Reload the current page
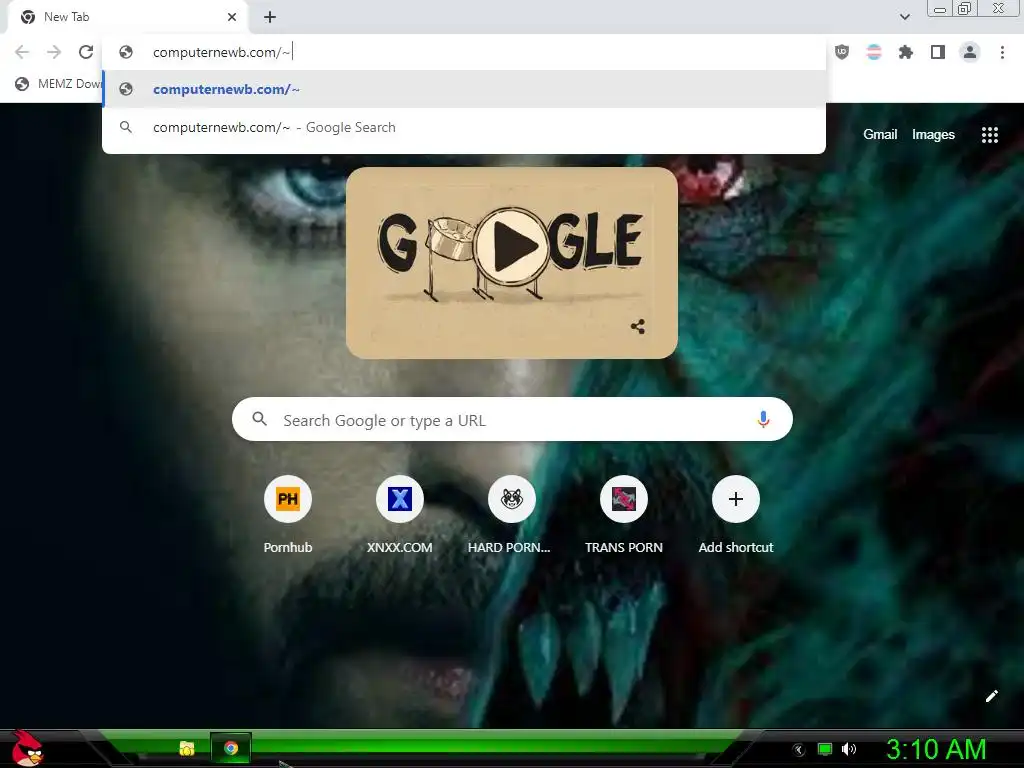This screenshot has width=1024, height=768. coord(86,52)
